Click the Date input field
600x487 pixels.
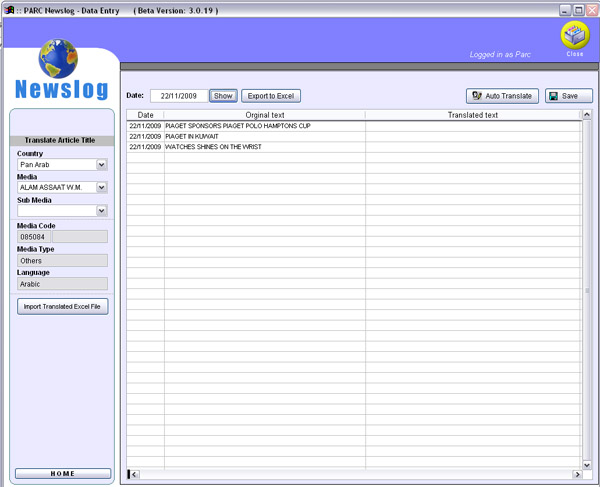tap(179, 96)
